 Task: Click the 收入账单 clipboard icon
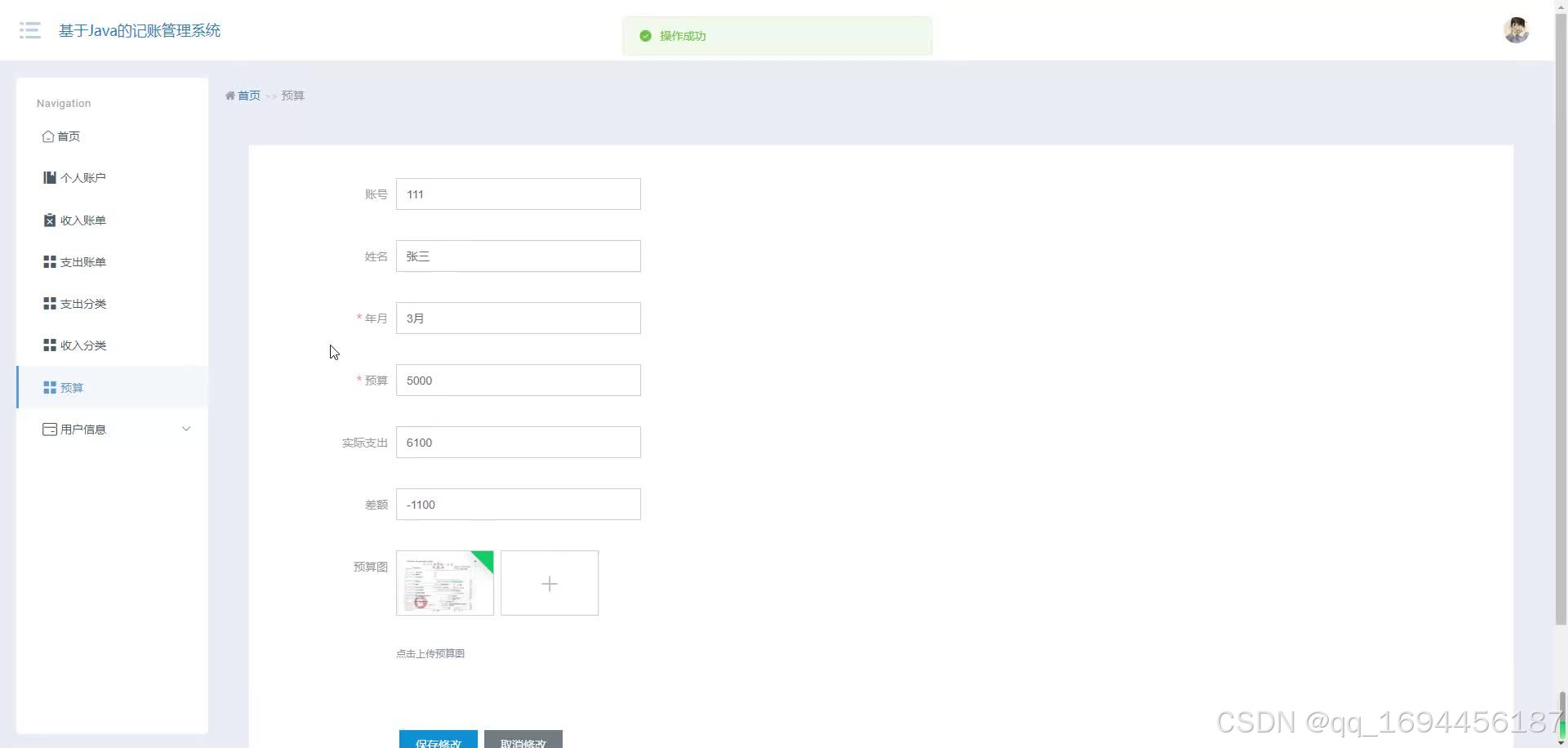coord(50,220)
